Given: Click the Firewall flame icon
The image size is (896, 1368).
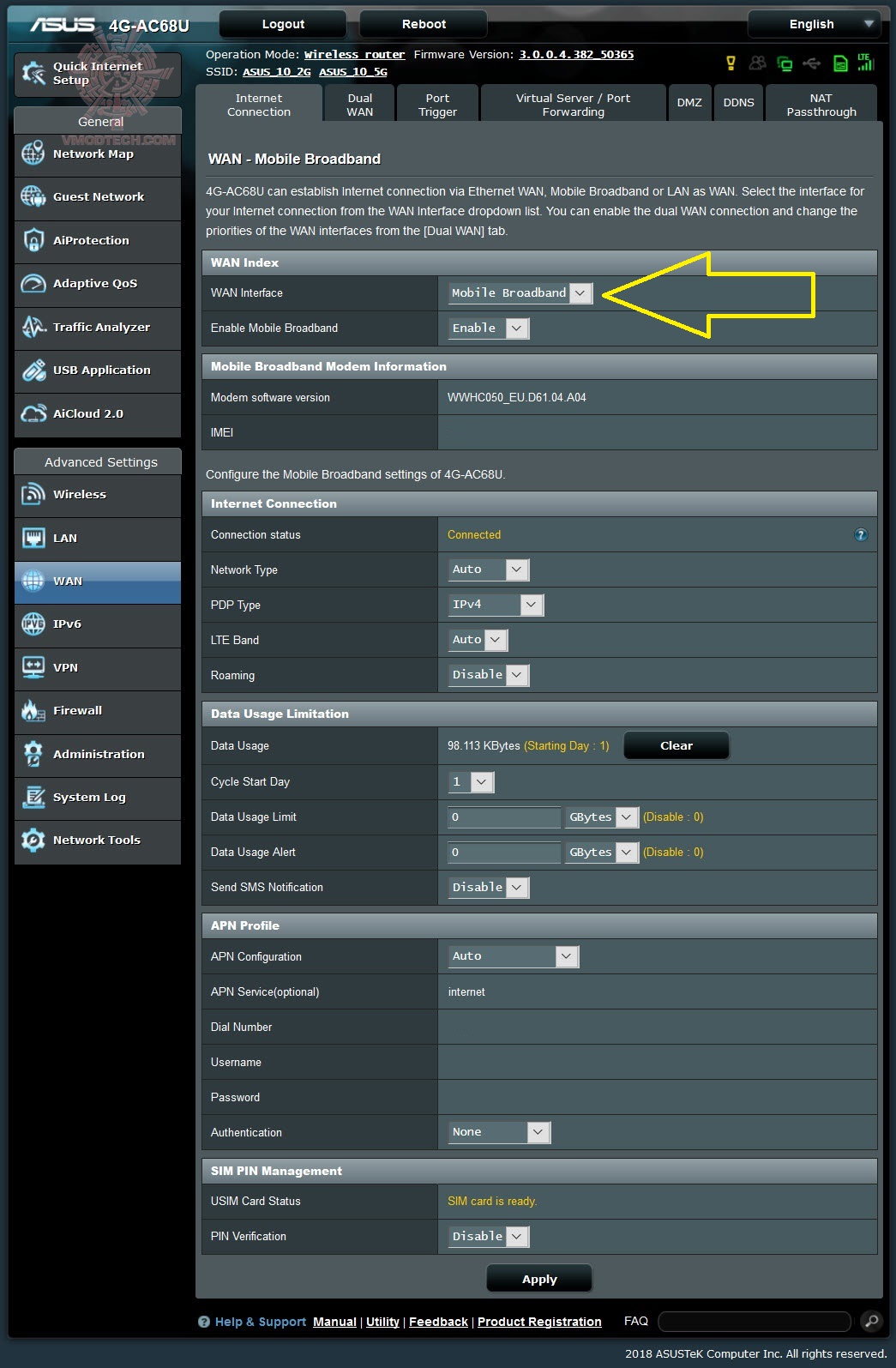Looking at the screenshot, I should [33, 710].
